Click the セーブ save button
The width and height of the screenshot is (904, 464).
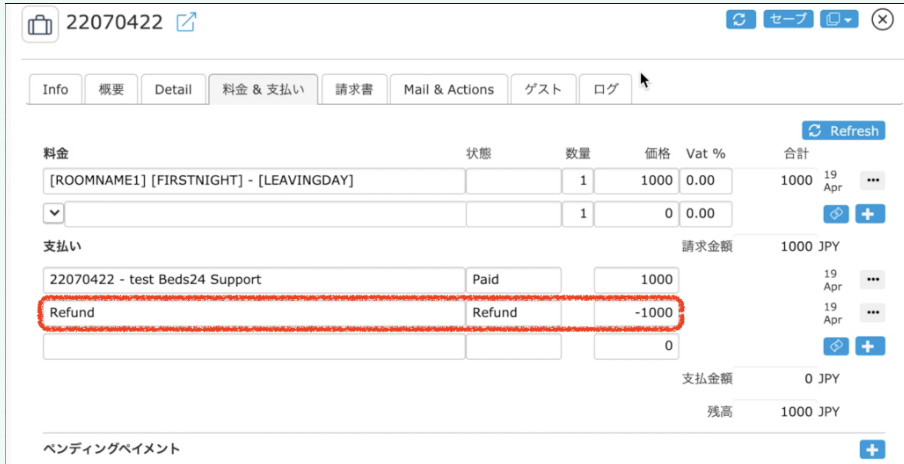[788, 19]
